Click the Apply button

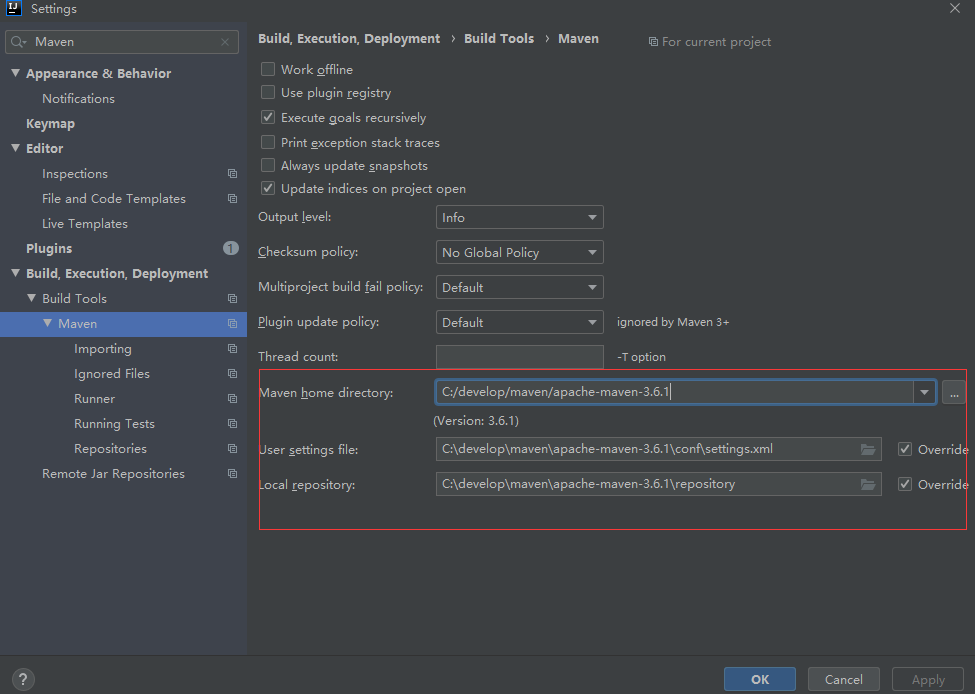928,679
